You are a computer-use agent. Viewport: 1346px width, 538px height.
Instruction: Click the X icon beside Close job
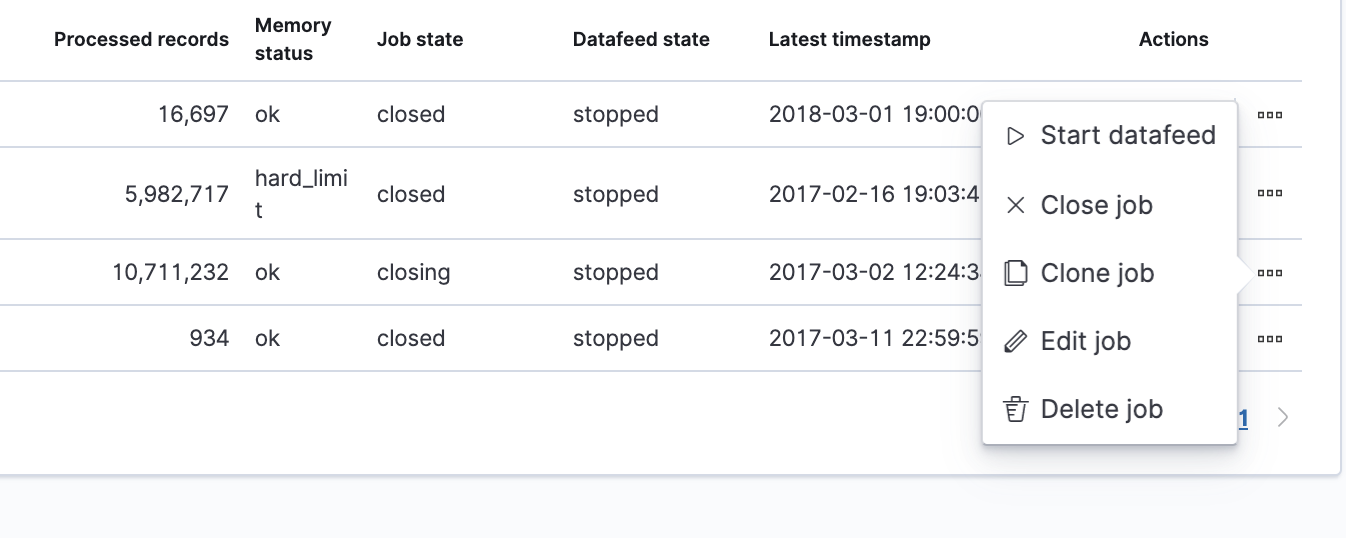[x=1016, y=205]
